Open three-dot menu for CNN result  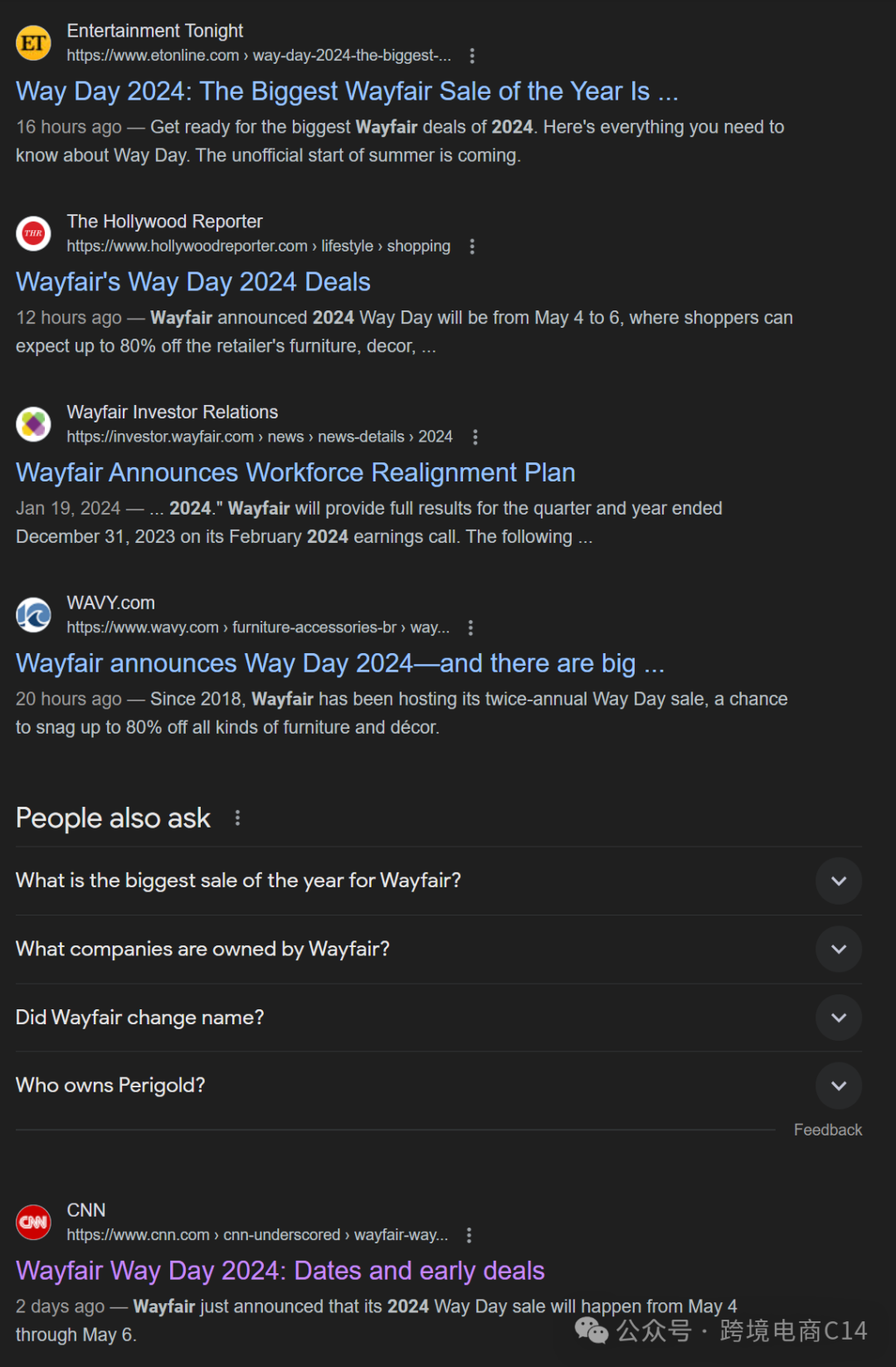point(469,1235)
